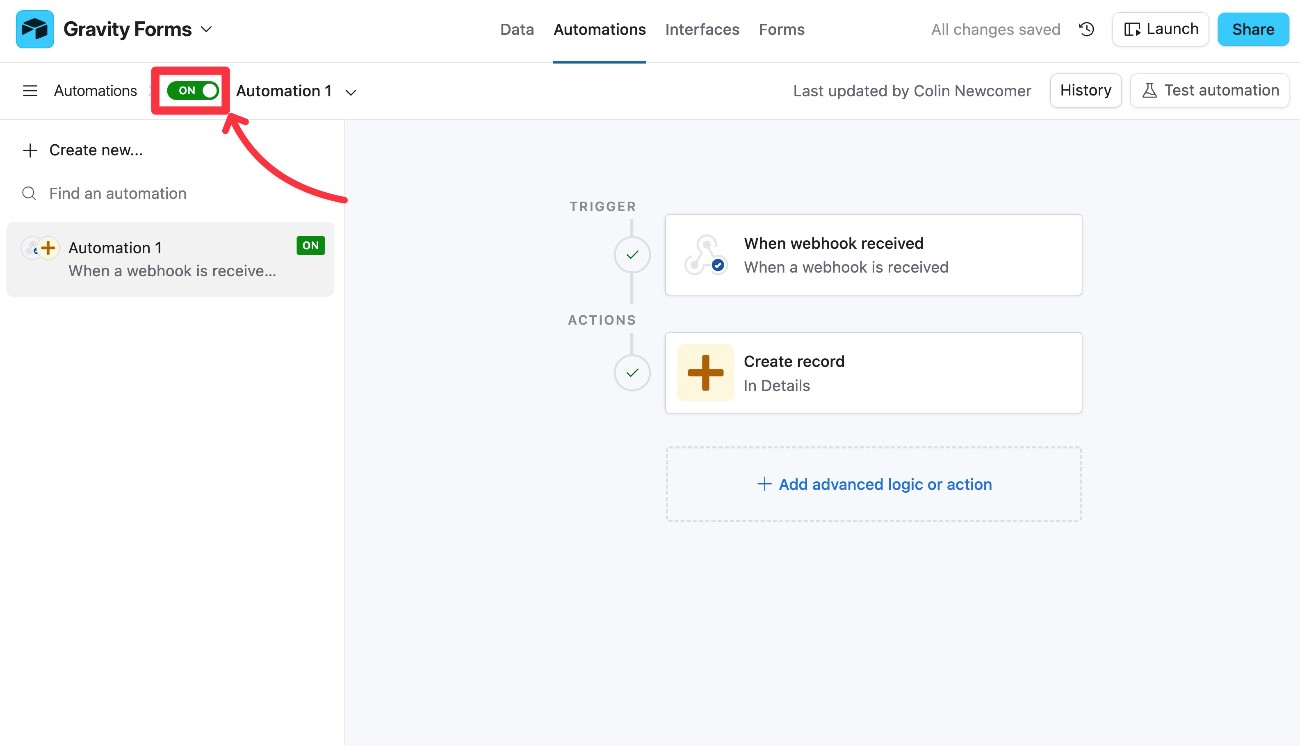Click the webhook icon on the trigger card
This screenshot has width=1300, height=746.
[705, 254]
